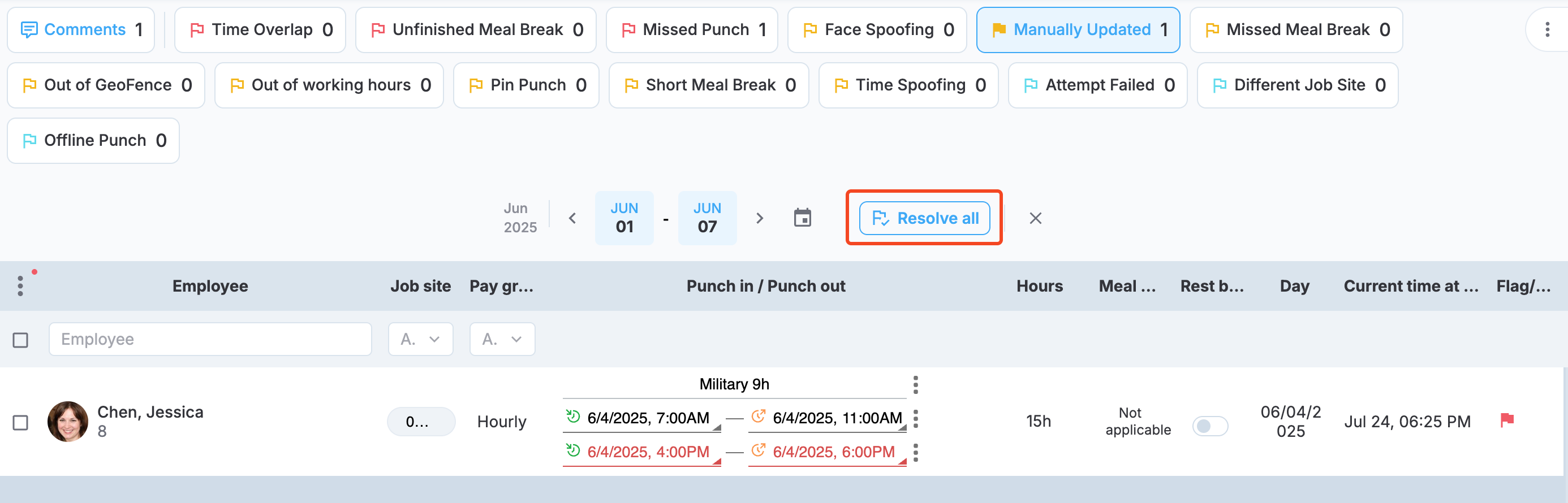Open the table column options menu

click(x=21, y=285)
